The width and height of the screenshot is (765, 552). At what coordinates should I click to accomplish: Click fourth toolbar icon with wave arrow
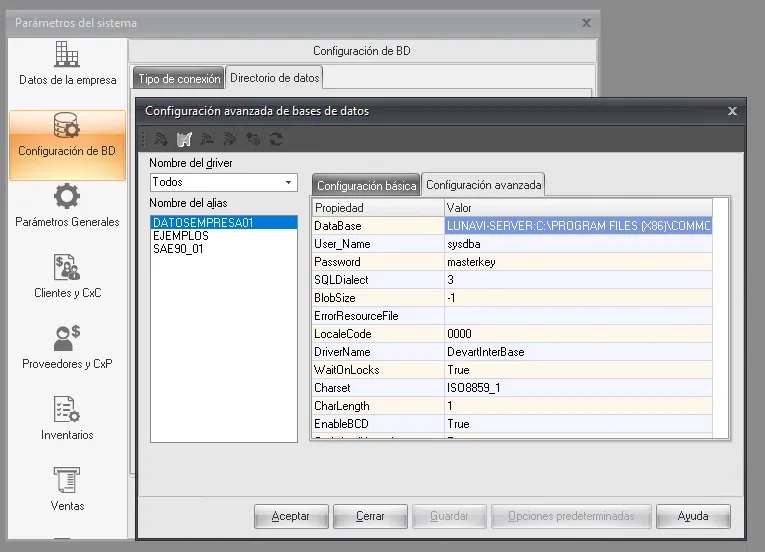point(230,140)
